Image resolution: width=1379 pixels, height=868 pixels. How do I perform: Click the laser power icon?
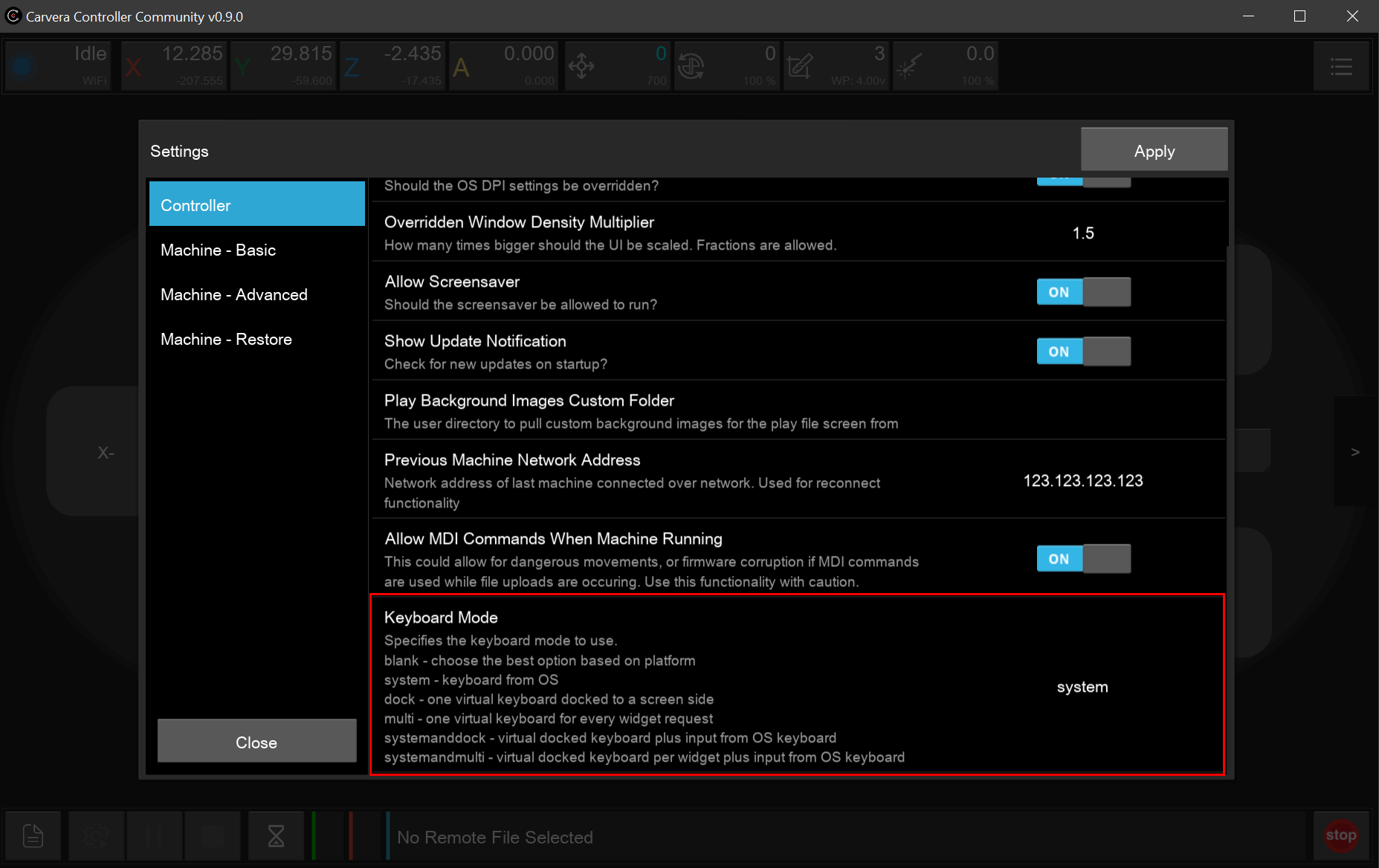pyautogui.click(x=909, y=67)
